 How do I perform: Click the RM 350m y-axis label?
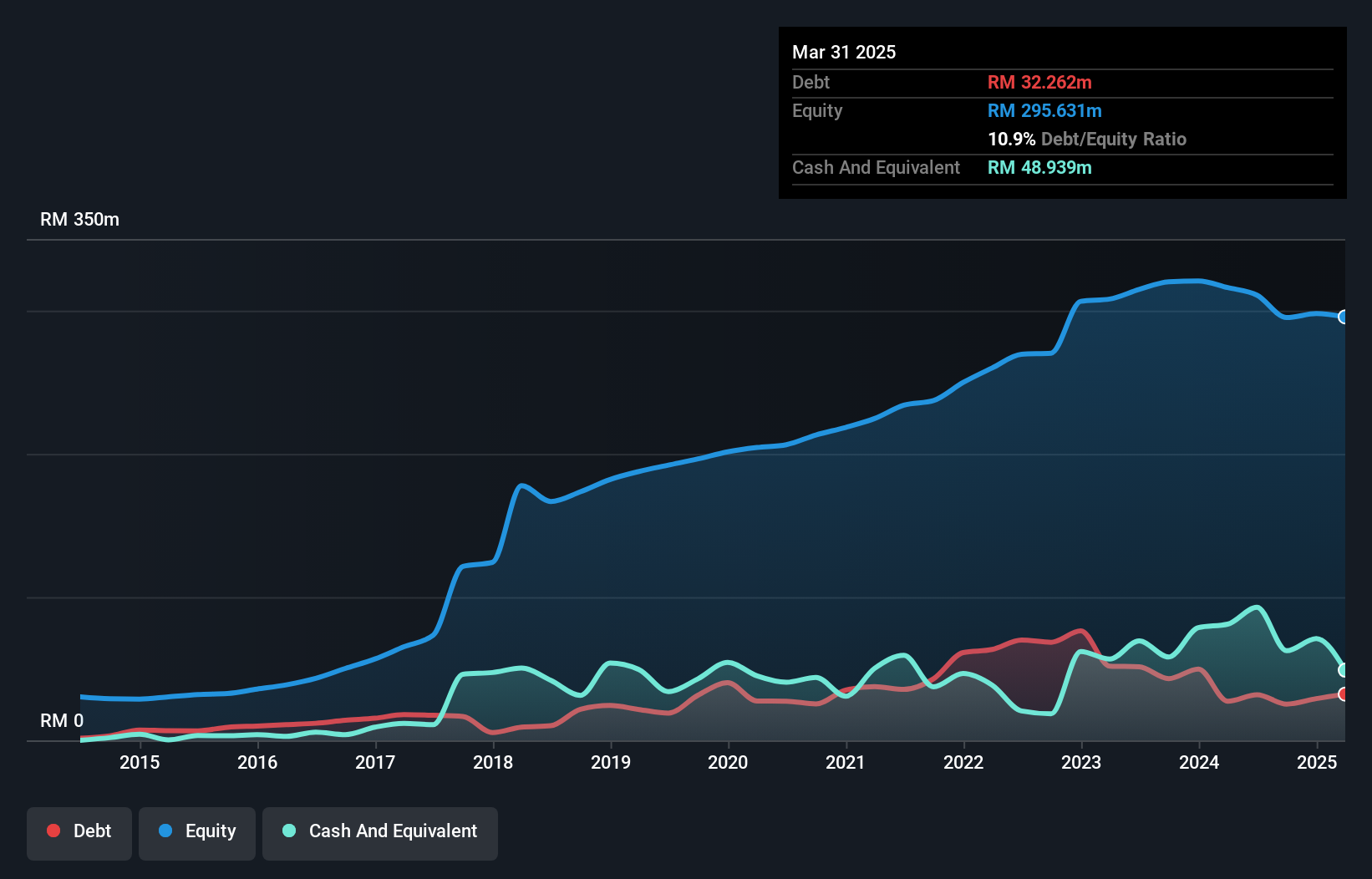(x=79, y=220)
